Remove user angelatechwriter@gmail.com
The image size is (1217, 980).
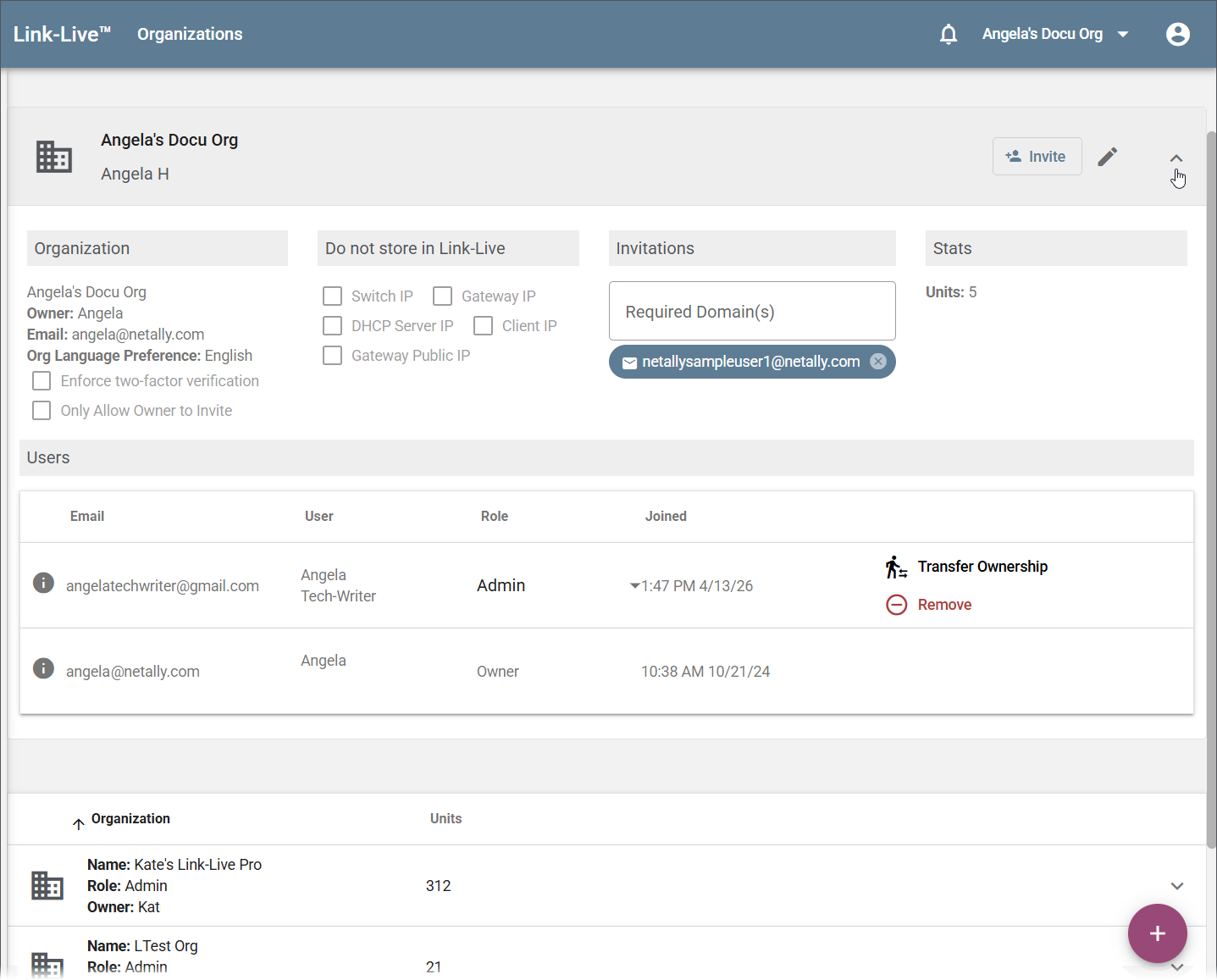click(944, 605)
